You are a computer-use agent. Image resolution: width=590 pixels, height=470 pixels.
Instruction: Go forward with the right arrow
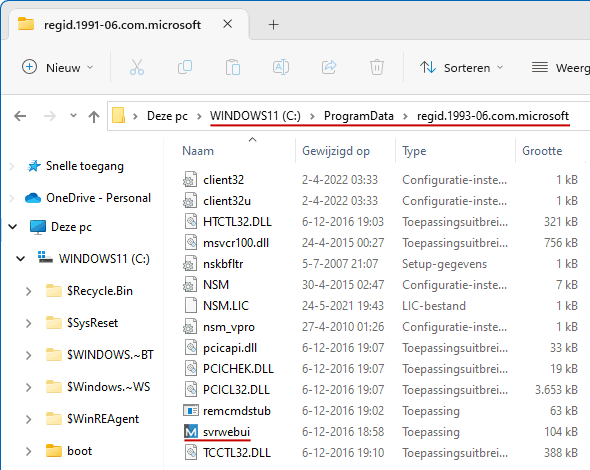point(50,116)
